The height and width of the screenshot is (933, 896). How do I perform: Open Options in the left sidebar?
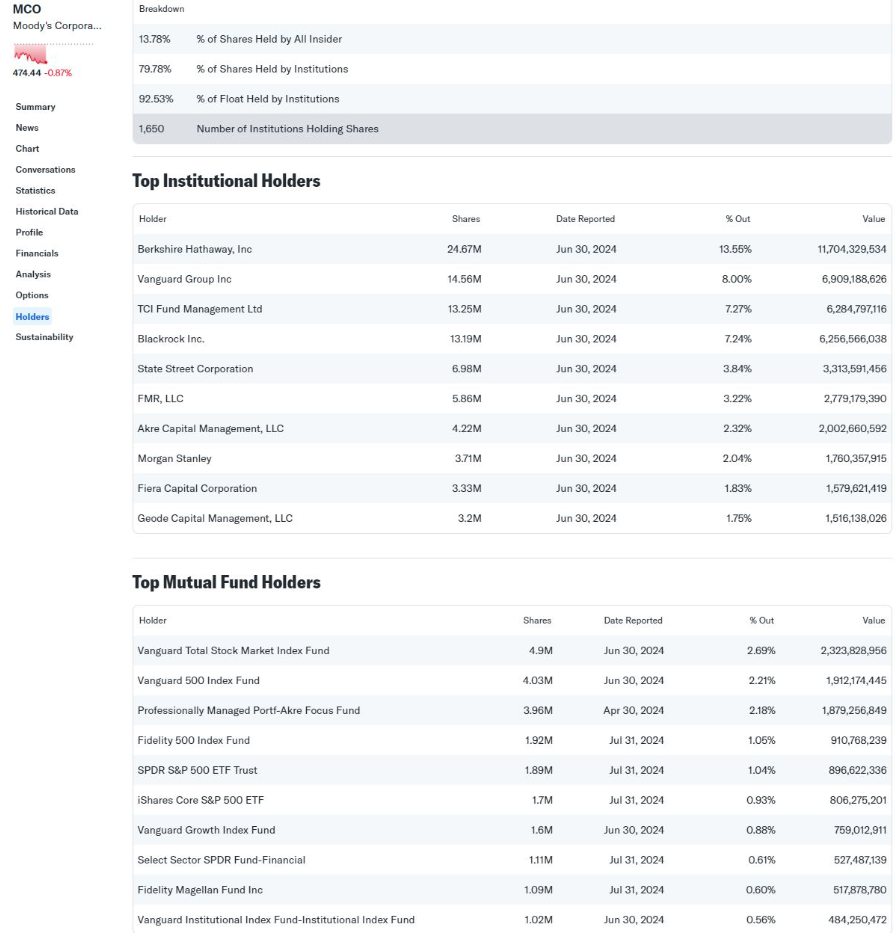click(32, 296)
